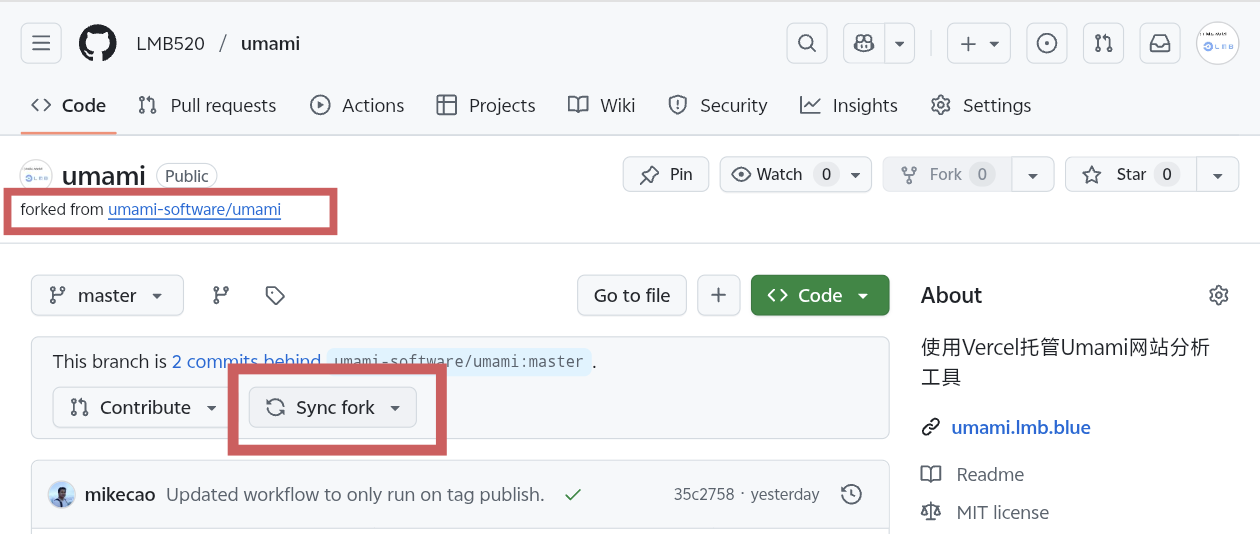Star the umami repository

pos(1131,174)
